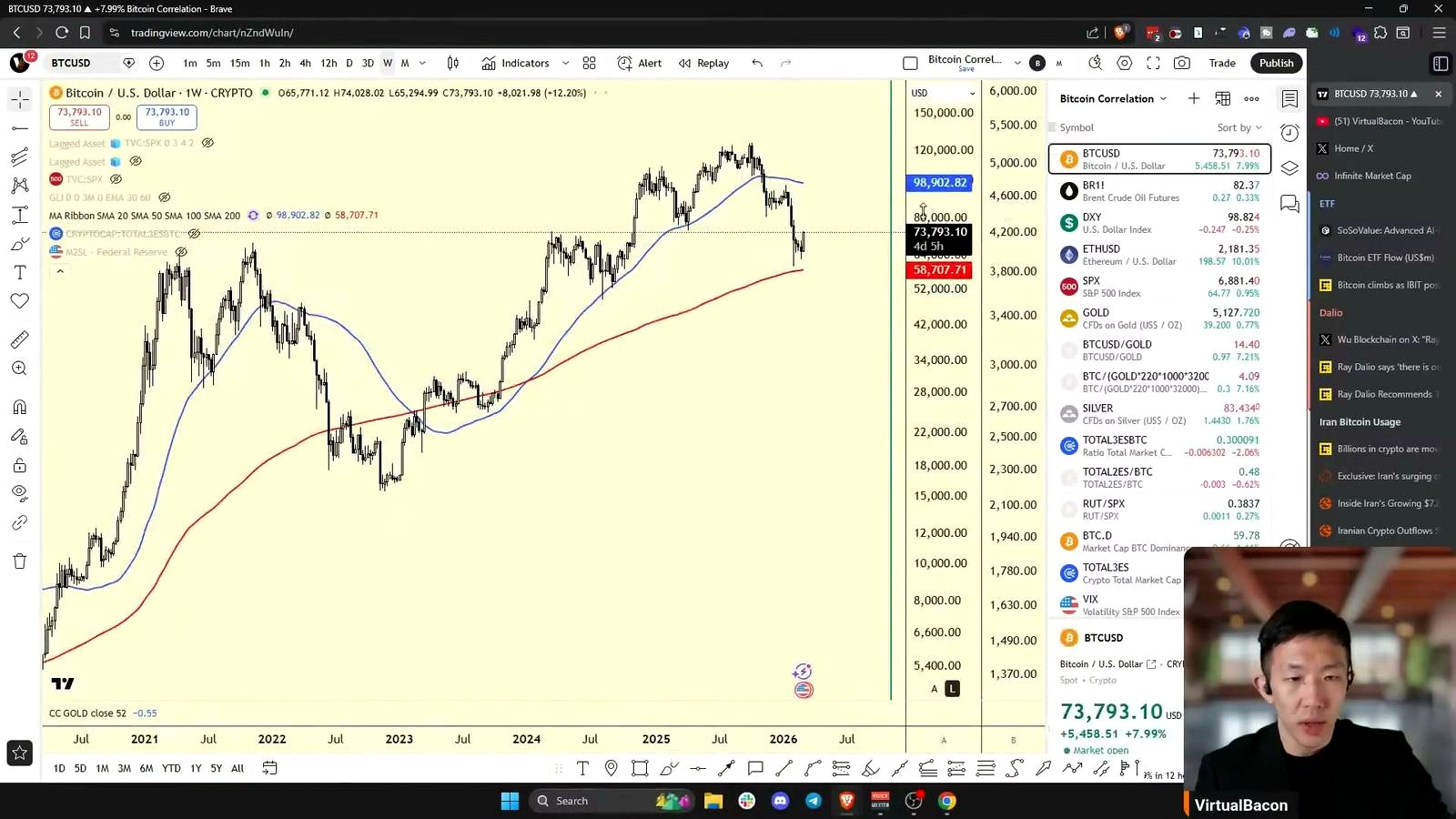Open the watchlist advanced view table icon
1456x819 pixels.
pos(1223,98)
